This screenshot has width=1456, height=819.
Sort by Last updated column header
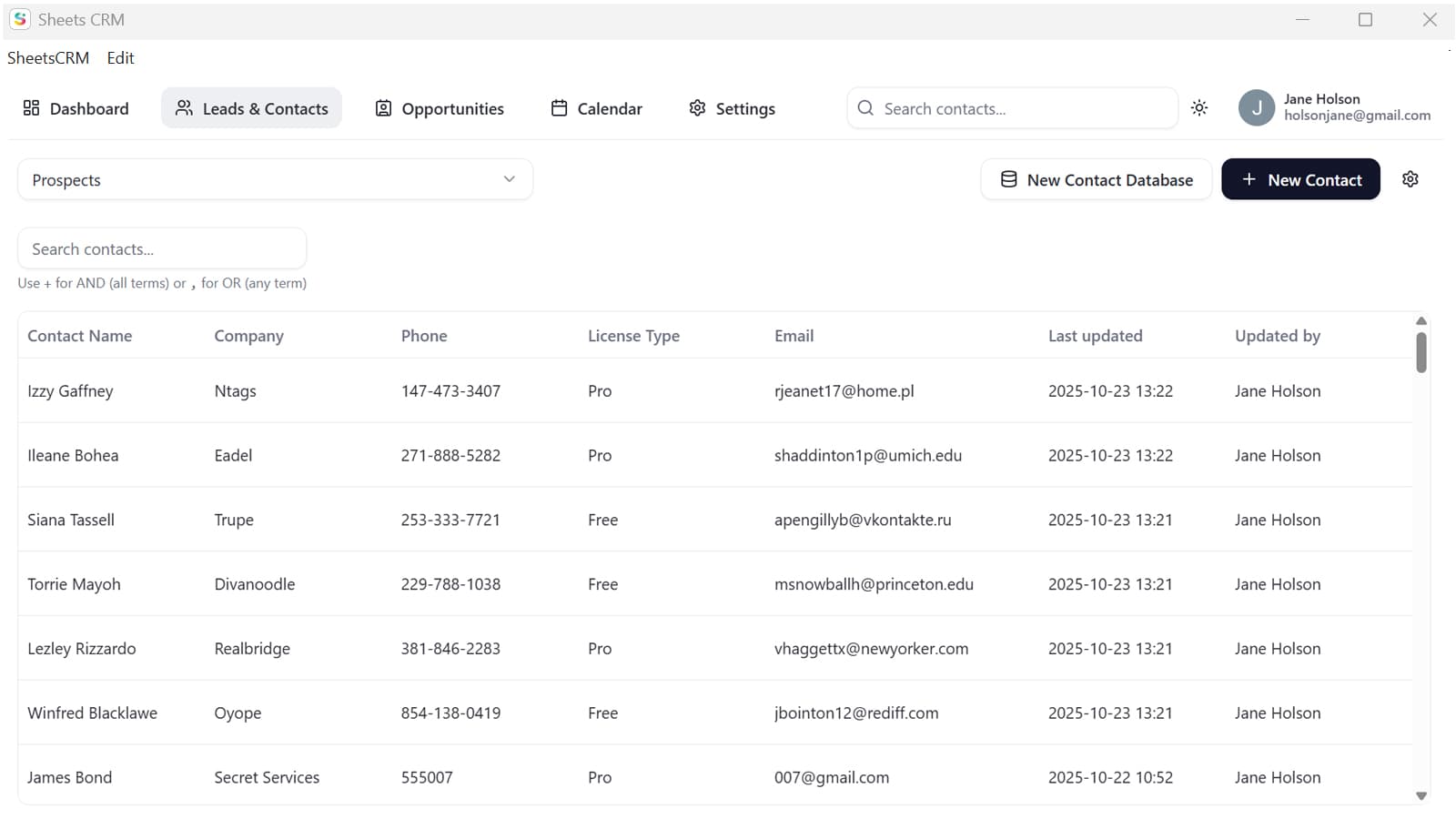point(1095,336)
